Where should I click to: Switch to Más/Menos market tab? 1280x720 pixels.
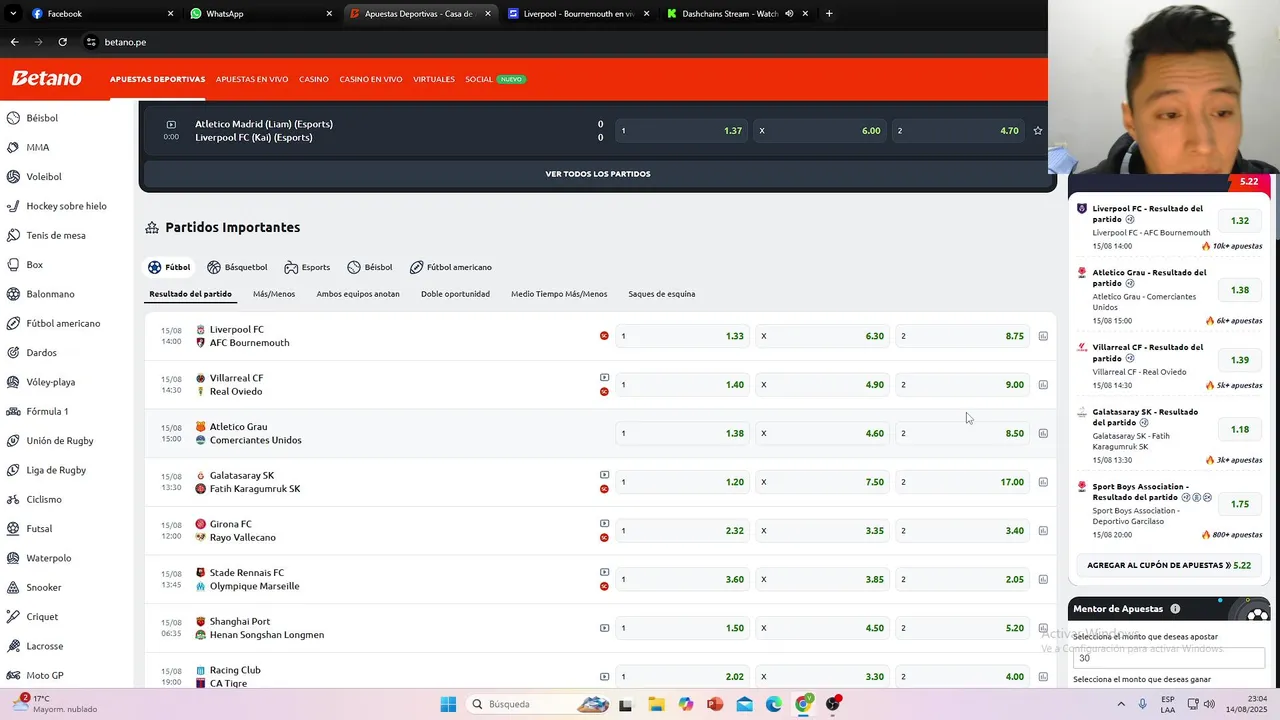[274, 294]
